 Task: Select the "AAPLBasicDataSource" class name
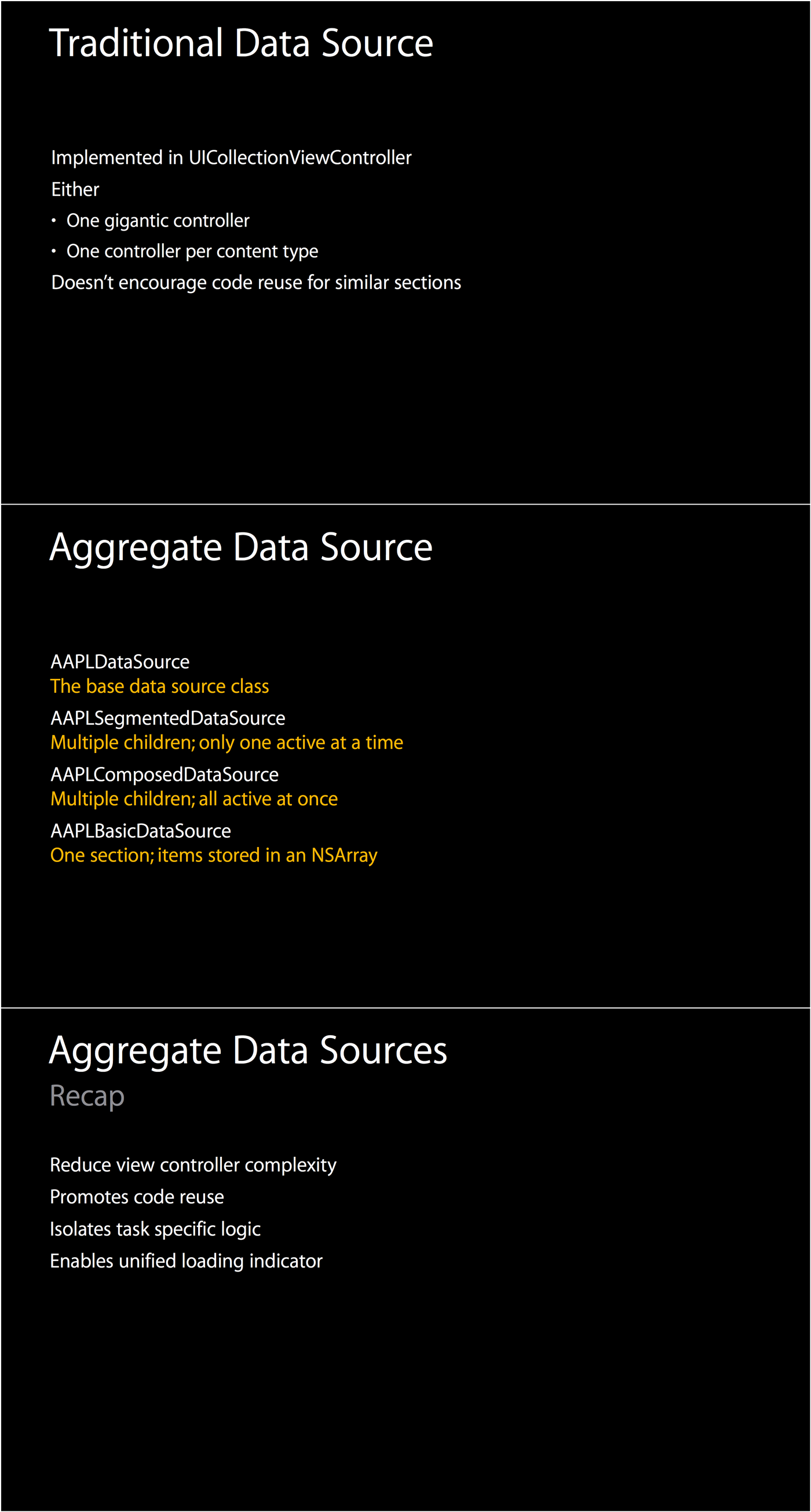(x=141, y=831)
